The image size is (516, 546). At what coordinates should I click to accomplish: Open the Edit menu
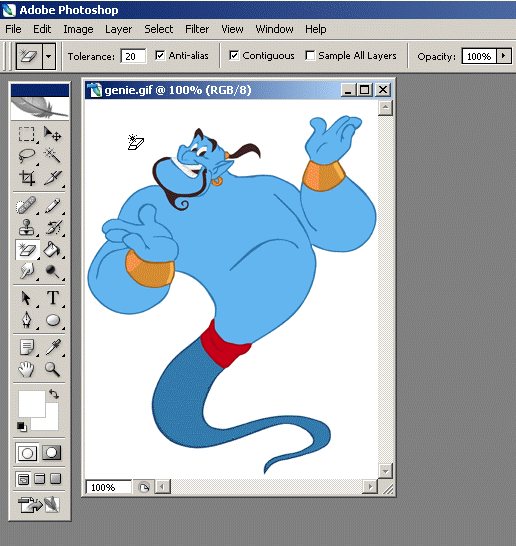[42, 29]
